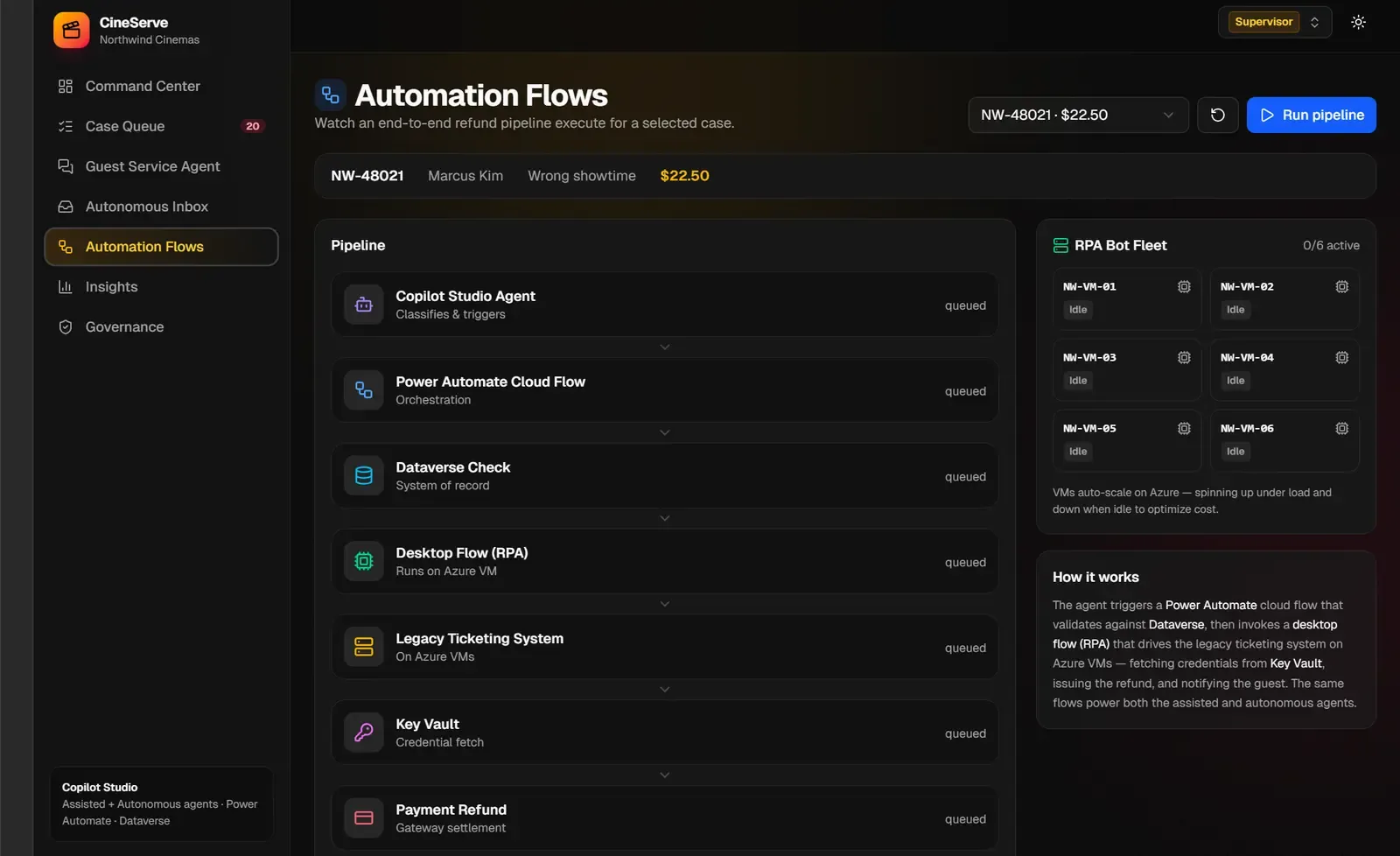Screen dimensions: 1400x856
Task: Click the Payment Refund queued status
Action: click(x=965, y=819)
